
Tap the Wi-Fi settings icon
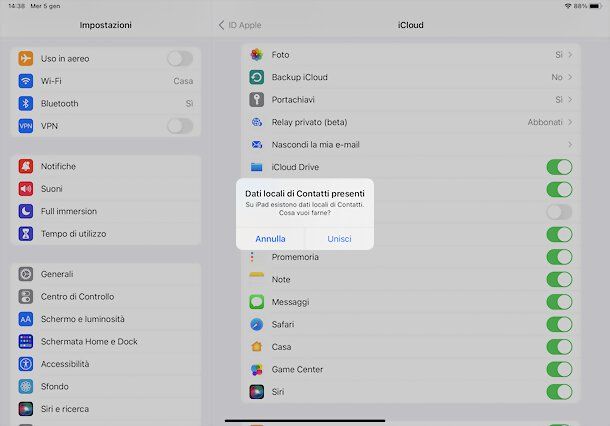point(25,81)
